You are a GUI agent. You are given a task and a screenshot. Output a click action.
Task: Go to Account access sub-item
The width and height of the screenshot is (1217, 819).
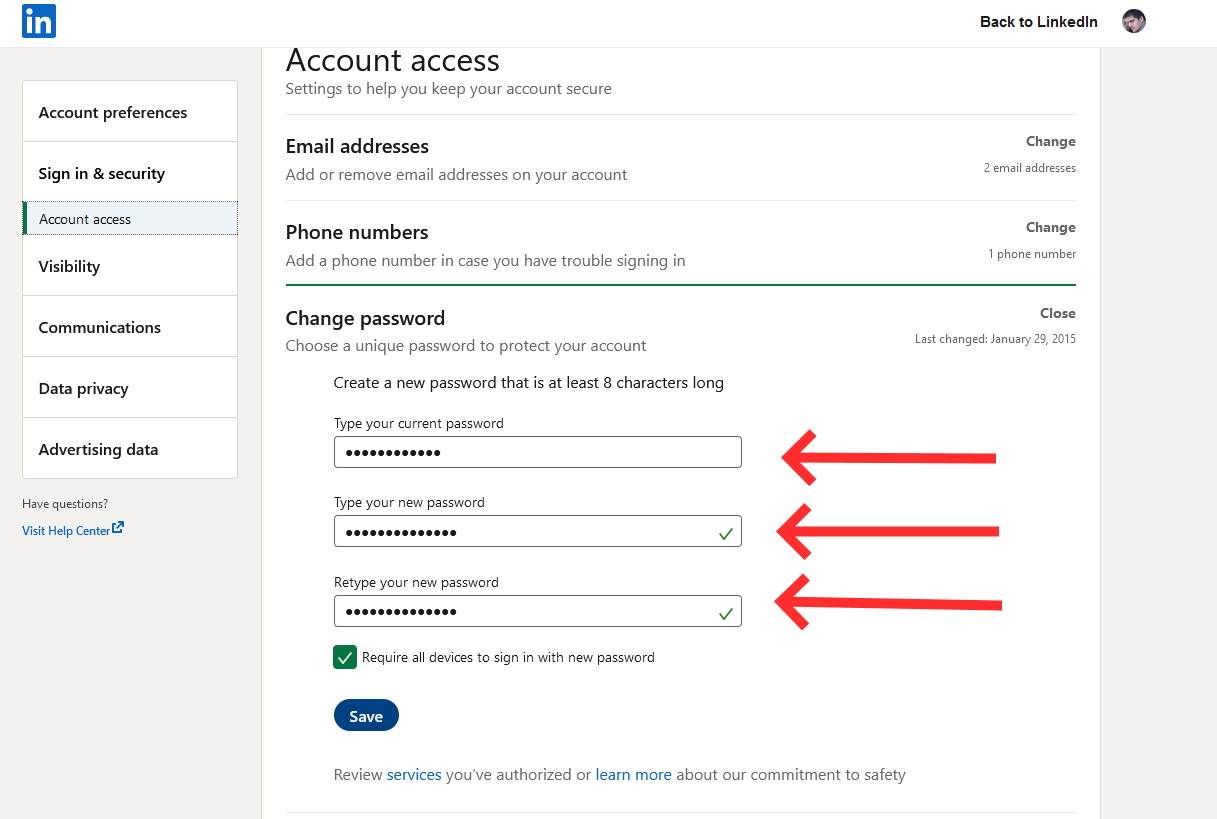pos(85,219)
